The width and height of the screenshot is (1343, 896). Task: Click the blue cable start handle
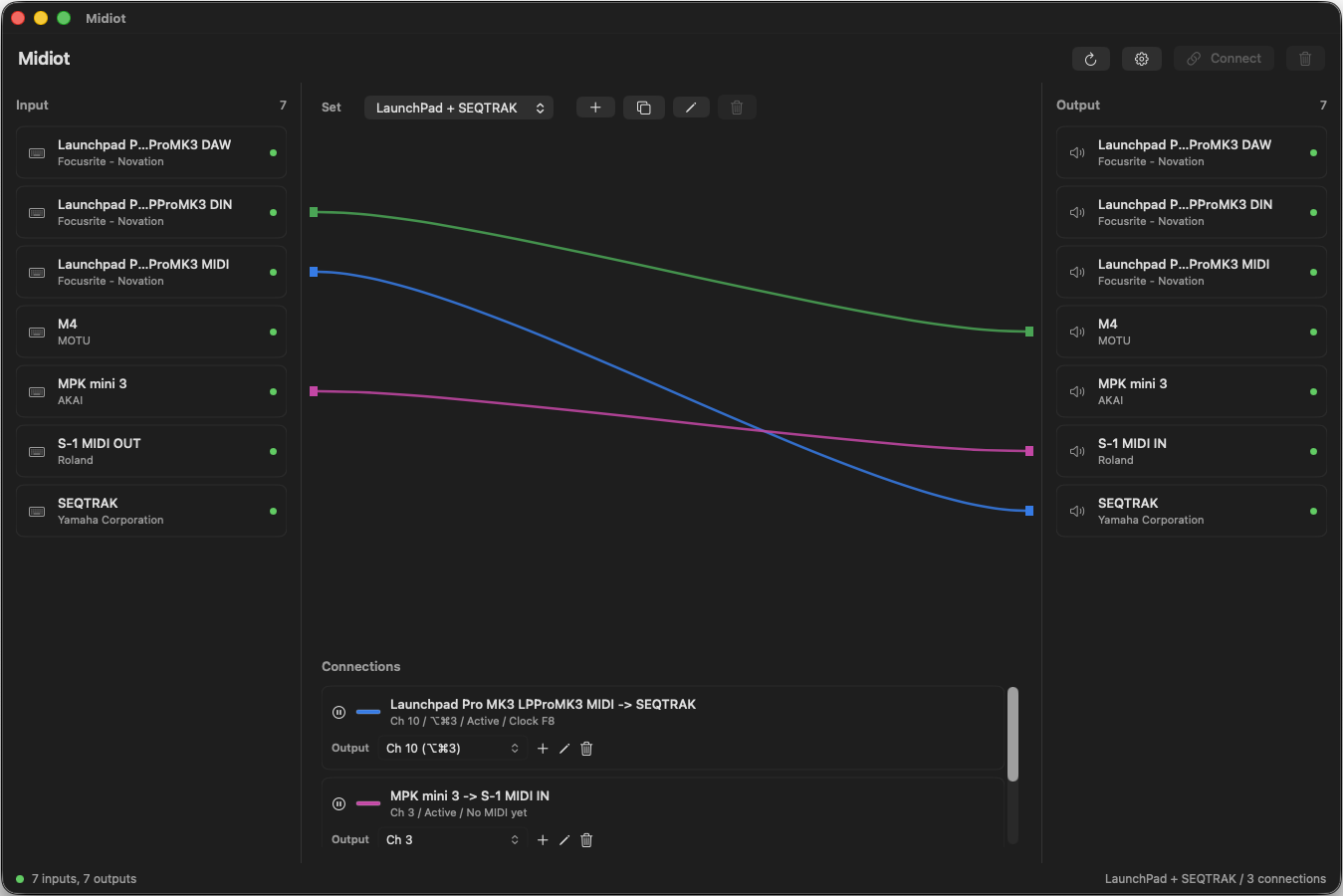[x=314, y=272]
